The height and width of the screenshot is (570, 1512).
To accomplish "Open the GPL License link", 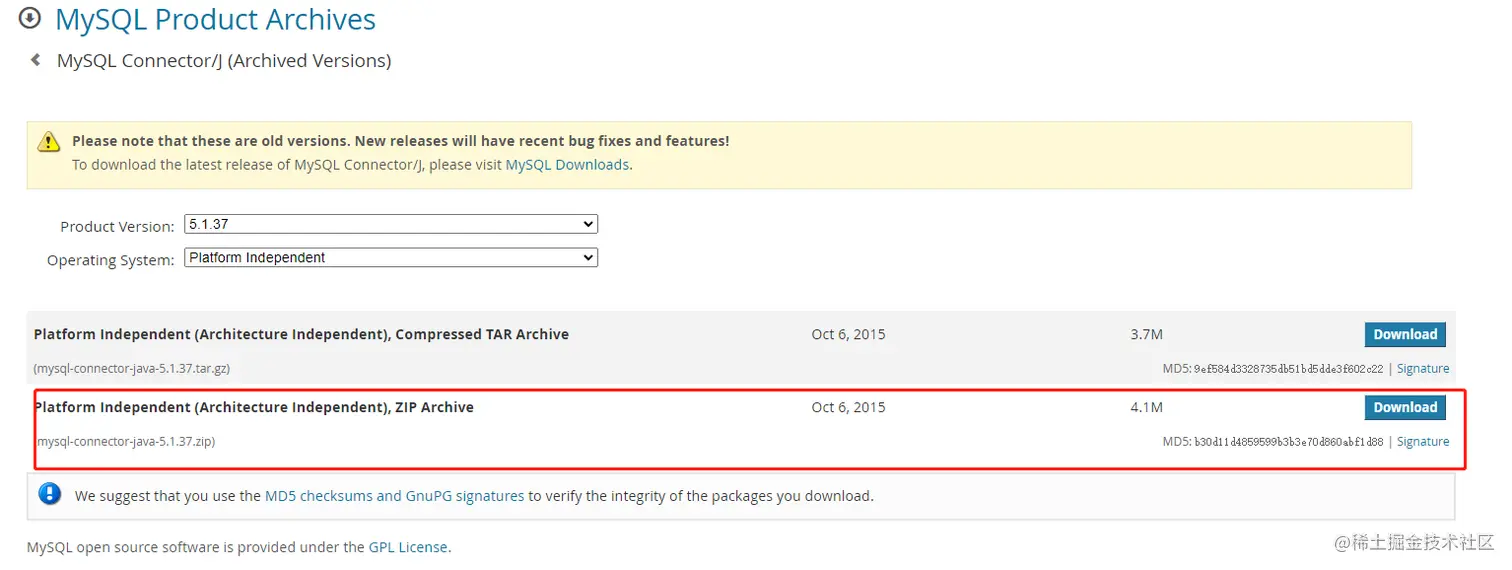I will click(x=408, y=547).
